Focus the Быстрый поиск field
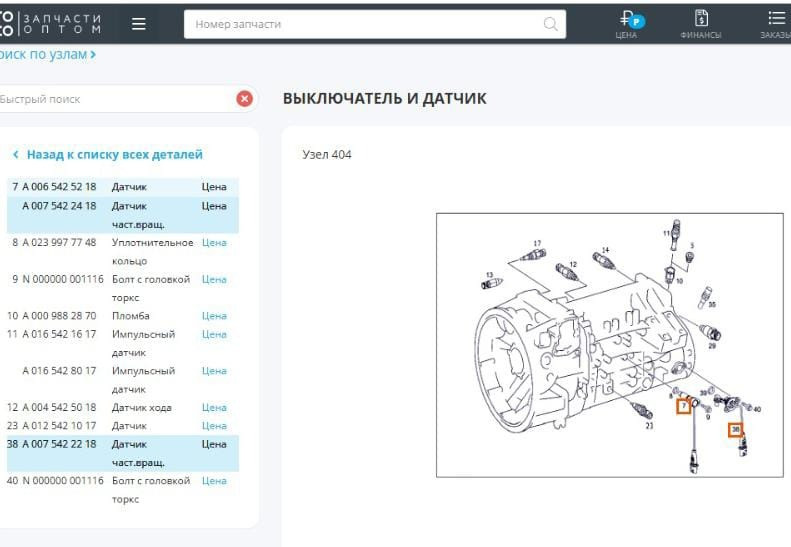Viewport: 791px width, 547px height. click(116, 99)
